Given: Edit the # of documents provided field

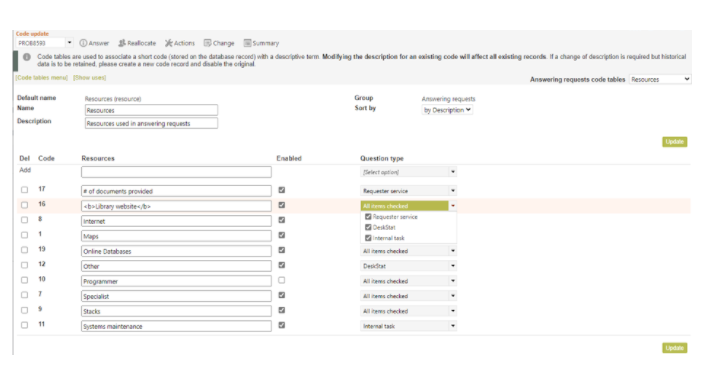Looking at the screenshot, I should (176, 191).
